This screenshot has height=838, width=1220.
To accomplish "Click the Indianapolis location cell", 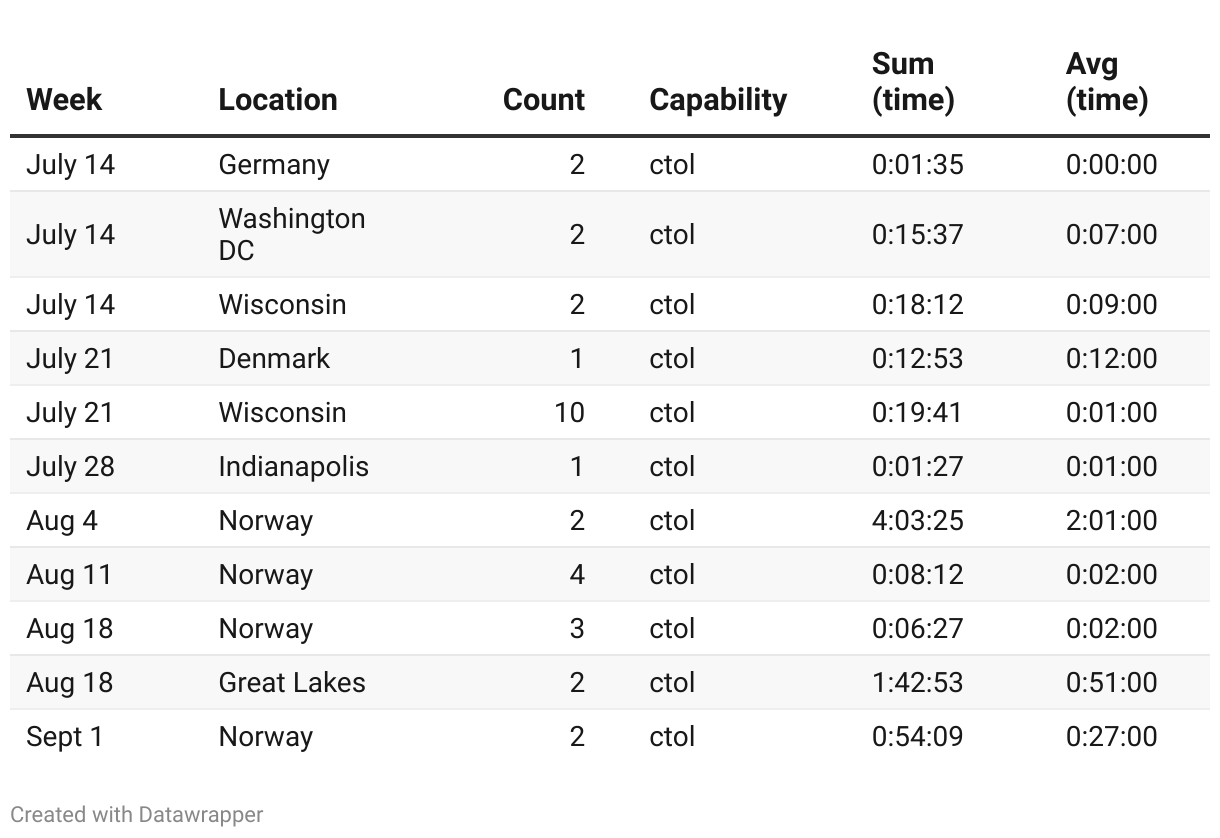I will click(x=293, y=466).
